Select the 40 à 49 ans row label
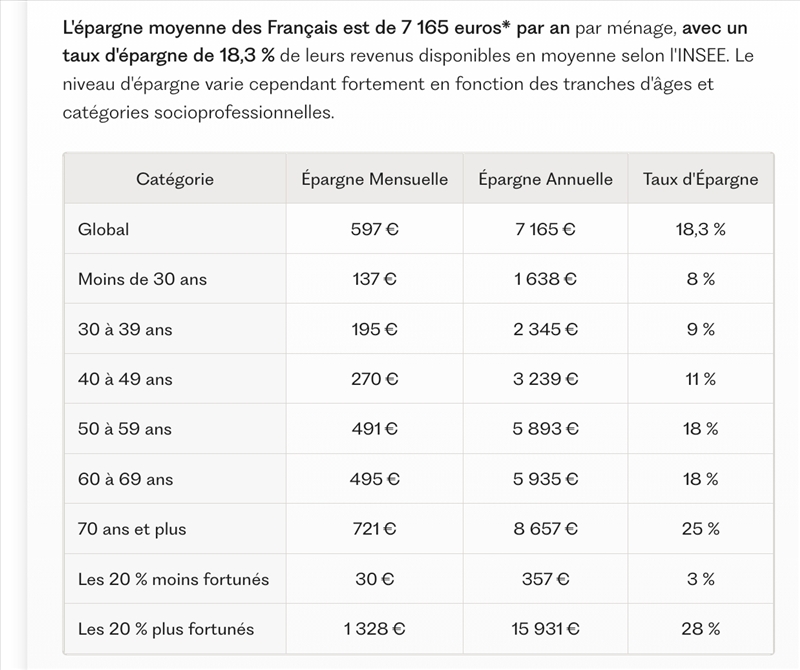The image size is (800, 670). pyautogui.click(x=125, y=379)
